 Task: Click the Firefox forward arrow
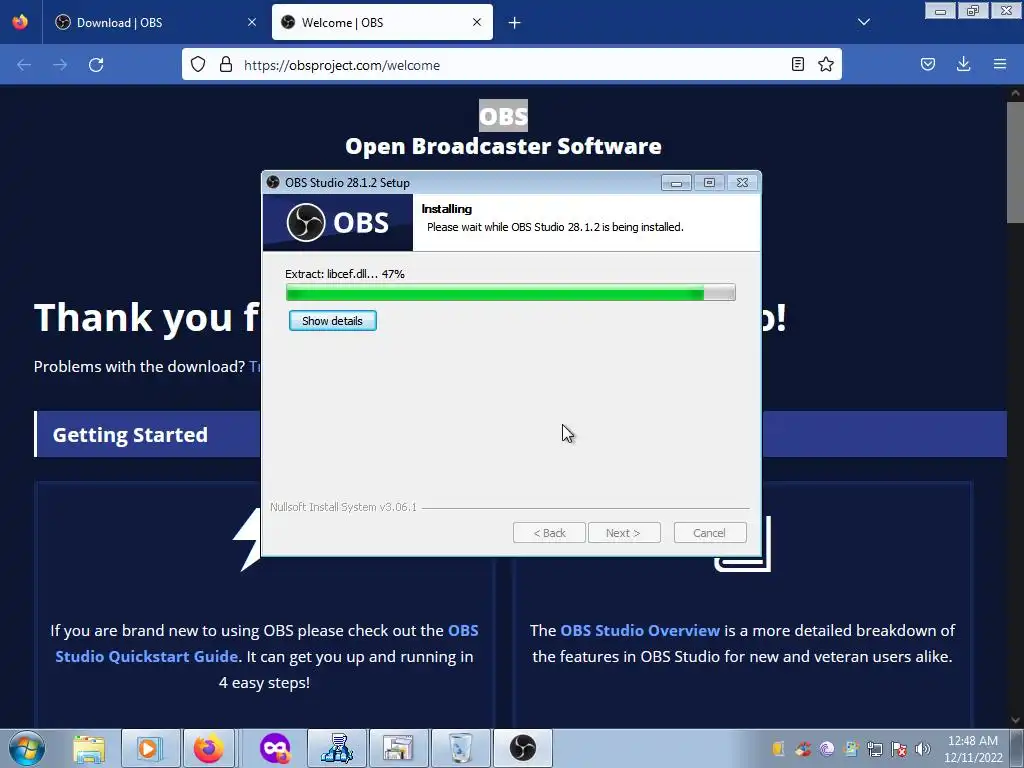click(x=60, y=65)
